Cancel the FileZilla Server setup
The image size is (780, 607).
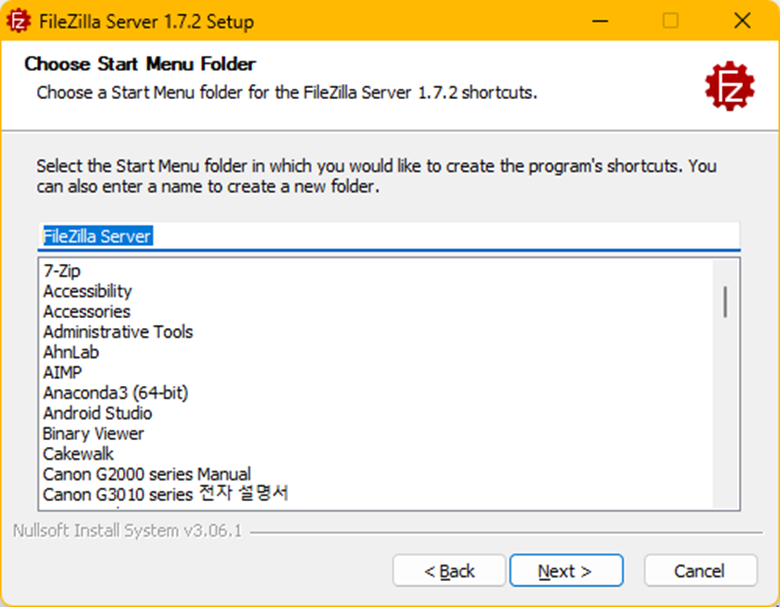[x=700, y=571]
